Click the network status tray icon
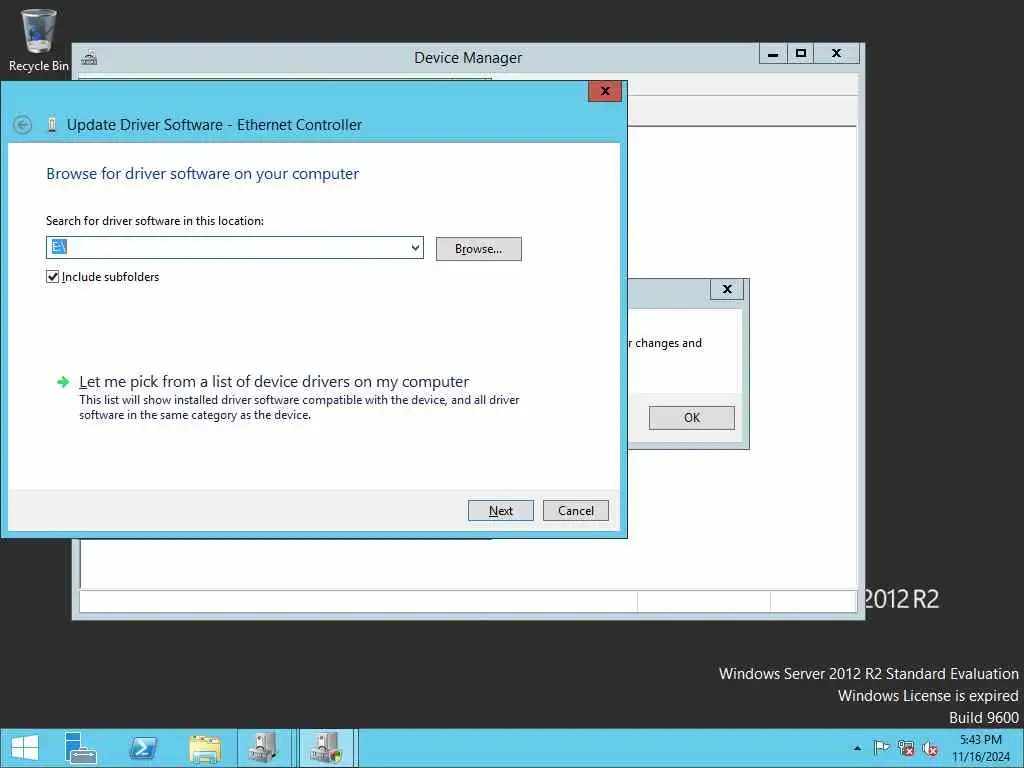Viewport: 1024px width, 768px height. (906, 748)
